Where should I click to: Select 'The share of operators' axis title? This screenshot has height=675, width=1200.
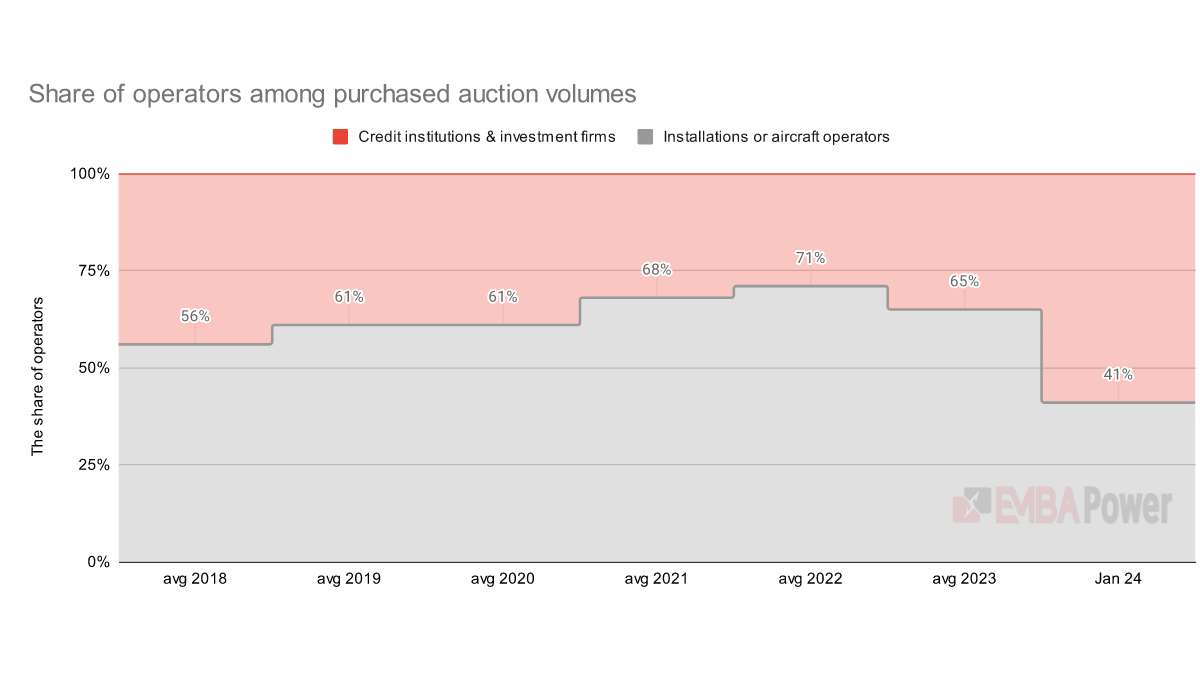tap(38, 376)
